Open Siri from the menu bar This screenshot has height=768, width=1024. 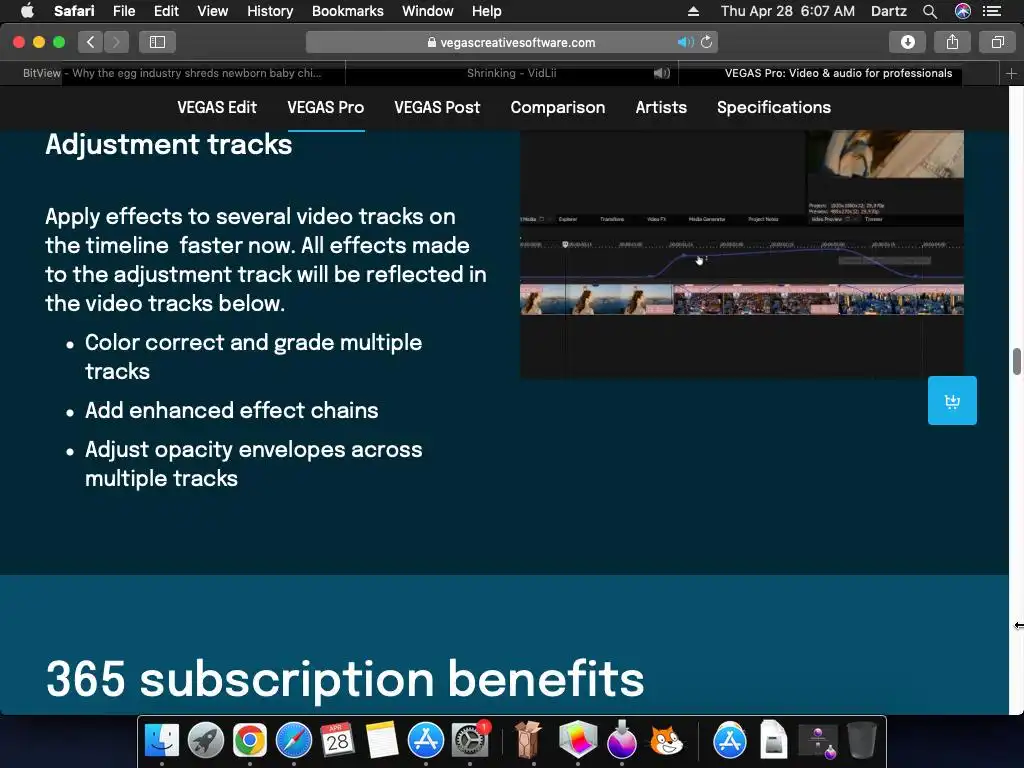[x=963, y=11]
